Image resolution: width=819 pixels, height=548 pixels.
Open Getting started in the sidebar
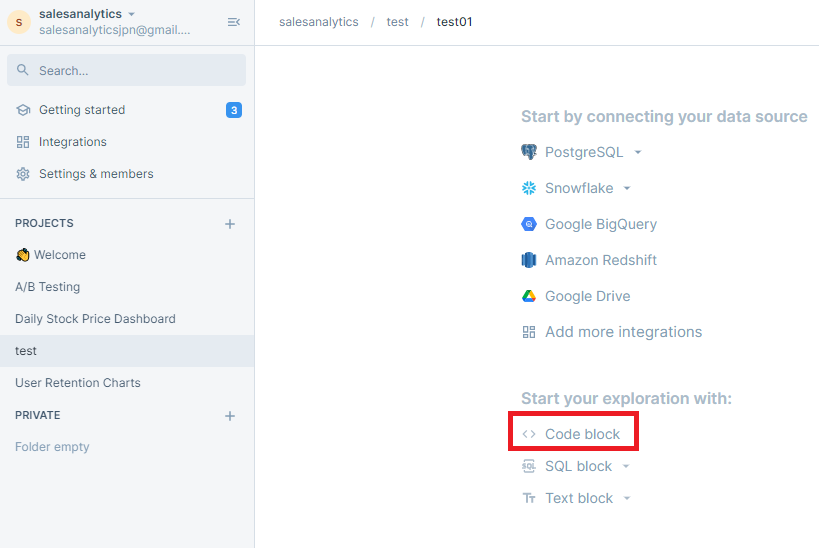81,110
